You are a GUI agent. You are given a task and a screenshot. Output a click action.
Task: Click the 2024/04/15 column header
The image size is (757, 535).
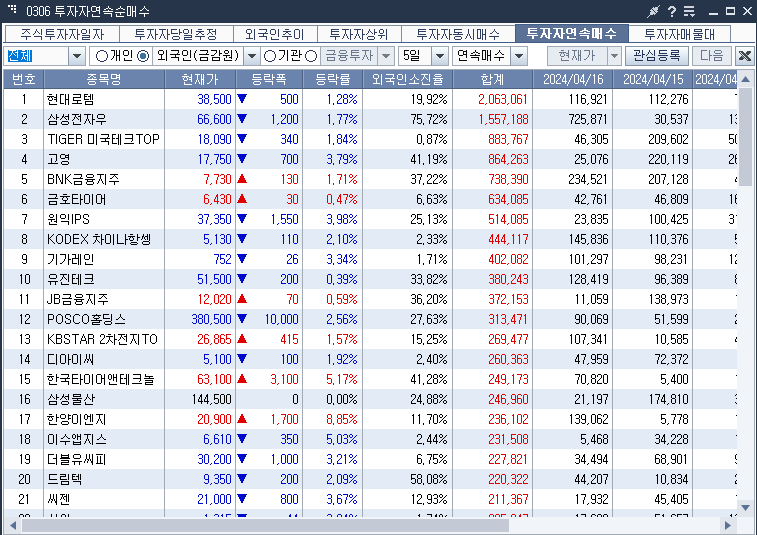tap(653, 79)
